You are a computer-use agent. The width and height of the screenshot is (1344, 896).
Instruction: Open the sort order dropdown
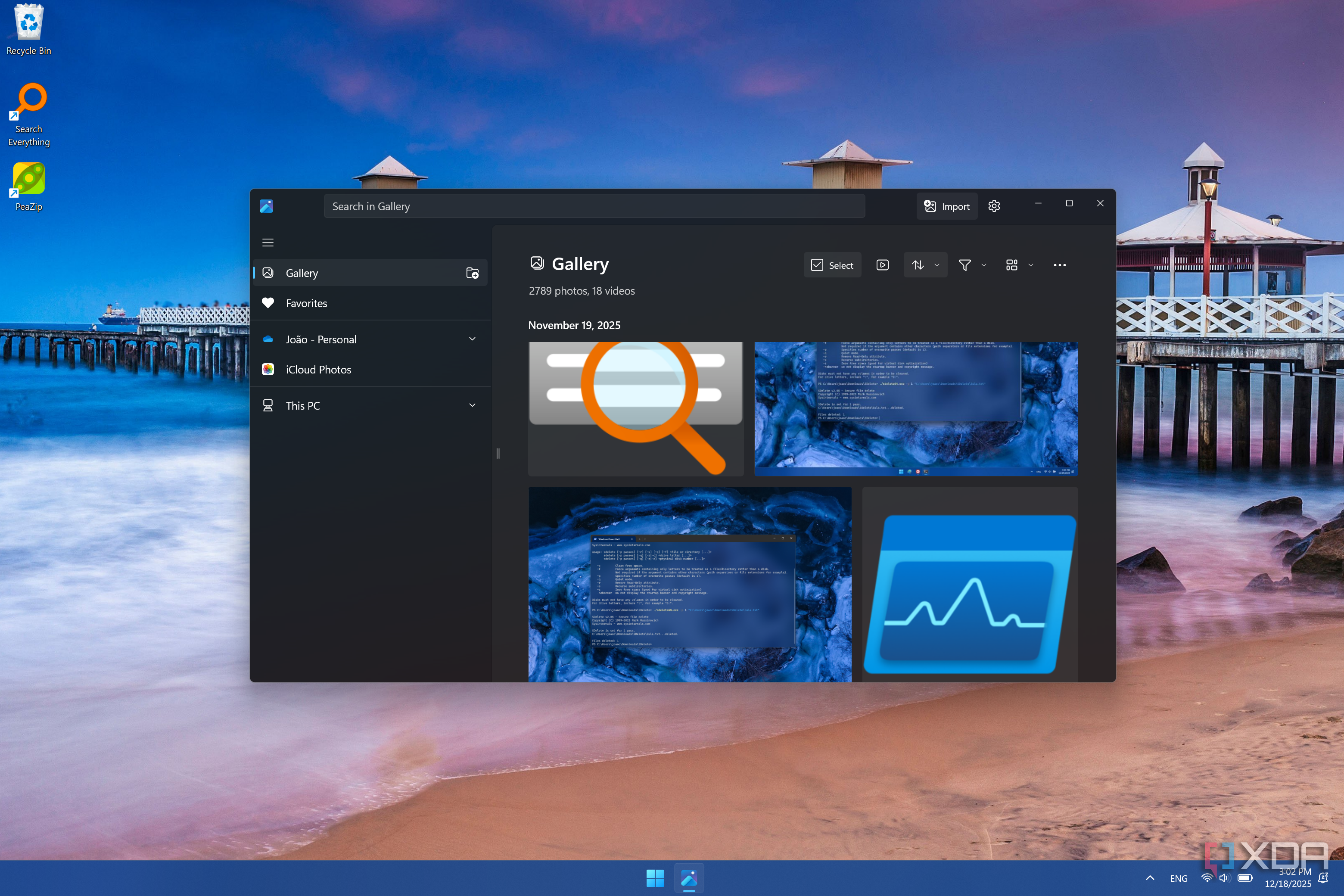925,265
